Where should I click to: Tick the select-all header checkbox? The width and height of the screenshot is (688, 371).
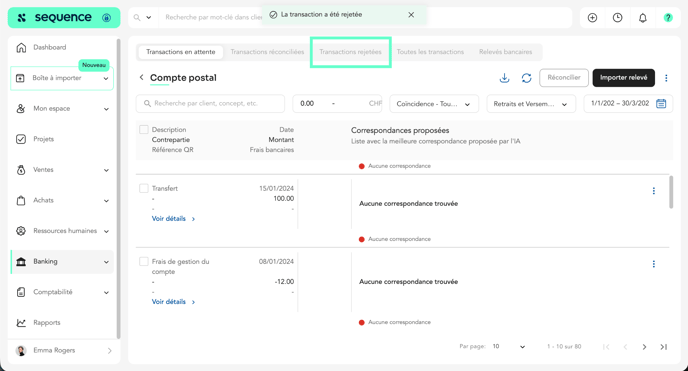143,129
